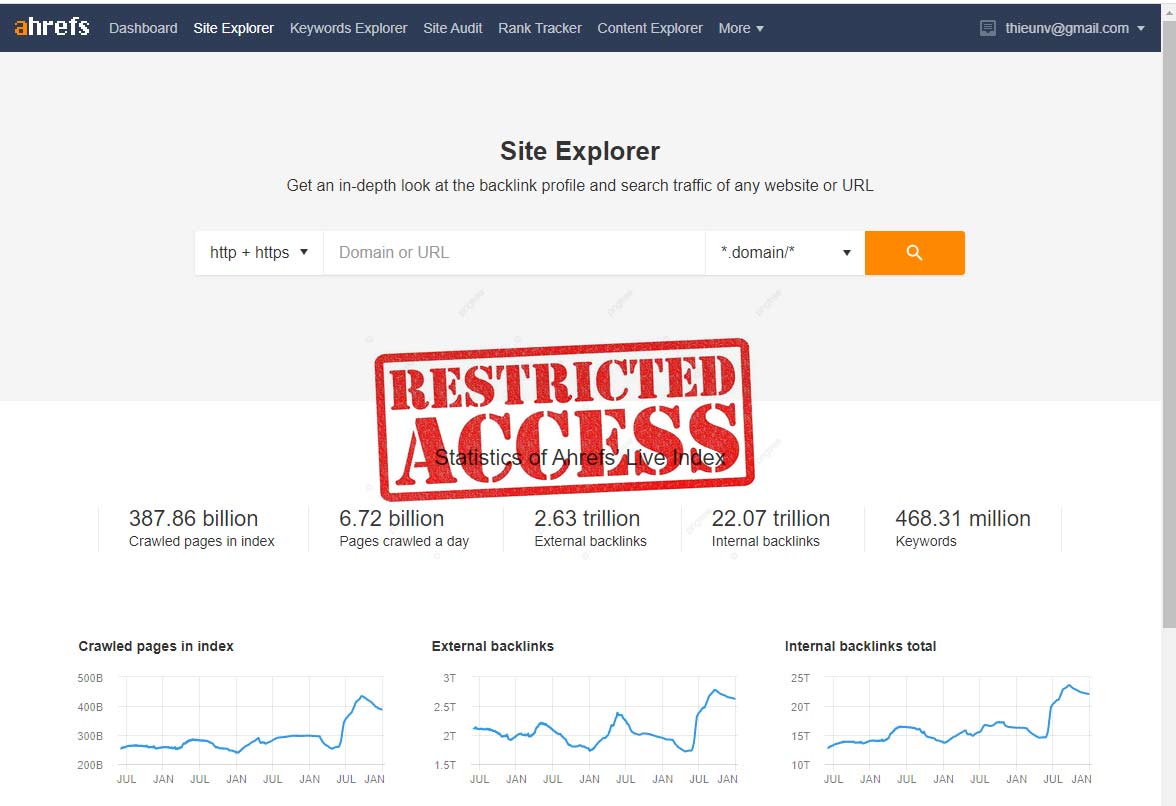Click the 387.86 billion crawled pages figure
This screenshot has width=1176, height=806.
coord(194,518)
